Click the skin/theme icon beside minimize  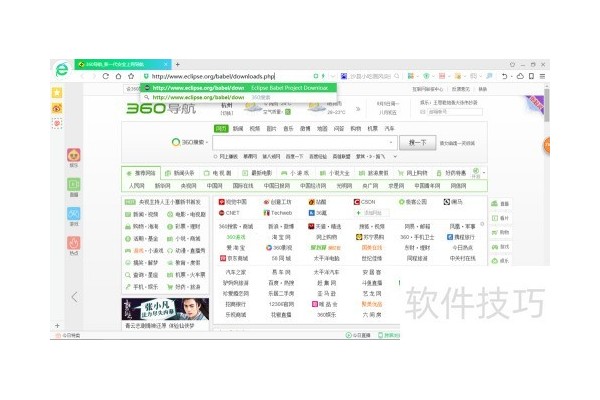pos(512,64)
